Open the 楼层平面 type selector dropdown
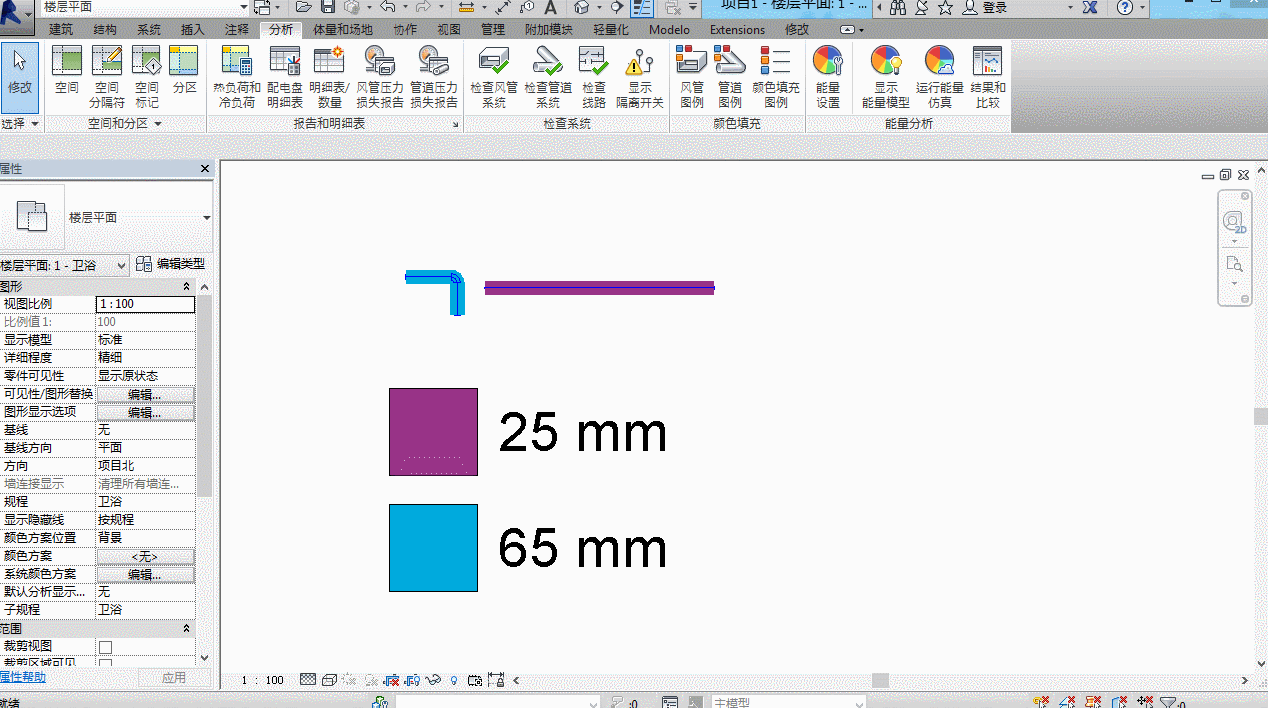1268x708 pixels. point(207,218)
